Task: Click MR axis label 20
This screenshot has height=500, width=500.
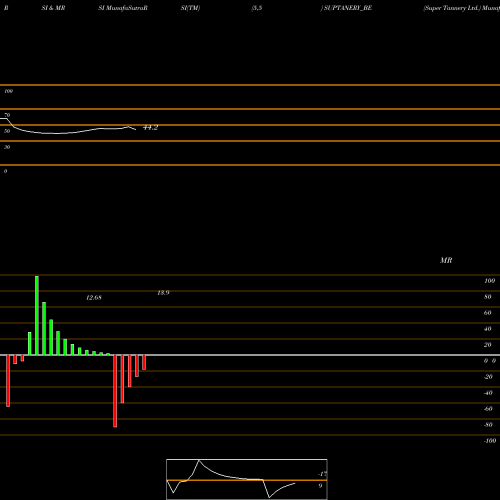Action: coord(487,345)
